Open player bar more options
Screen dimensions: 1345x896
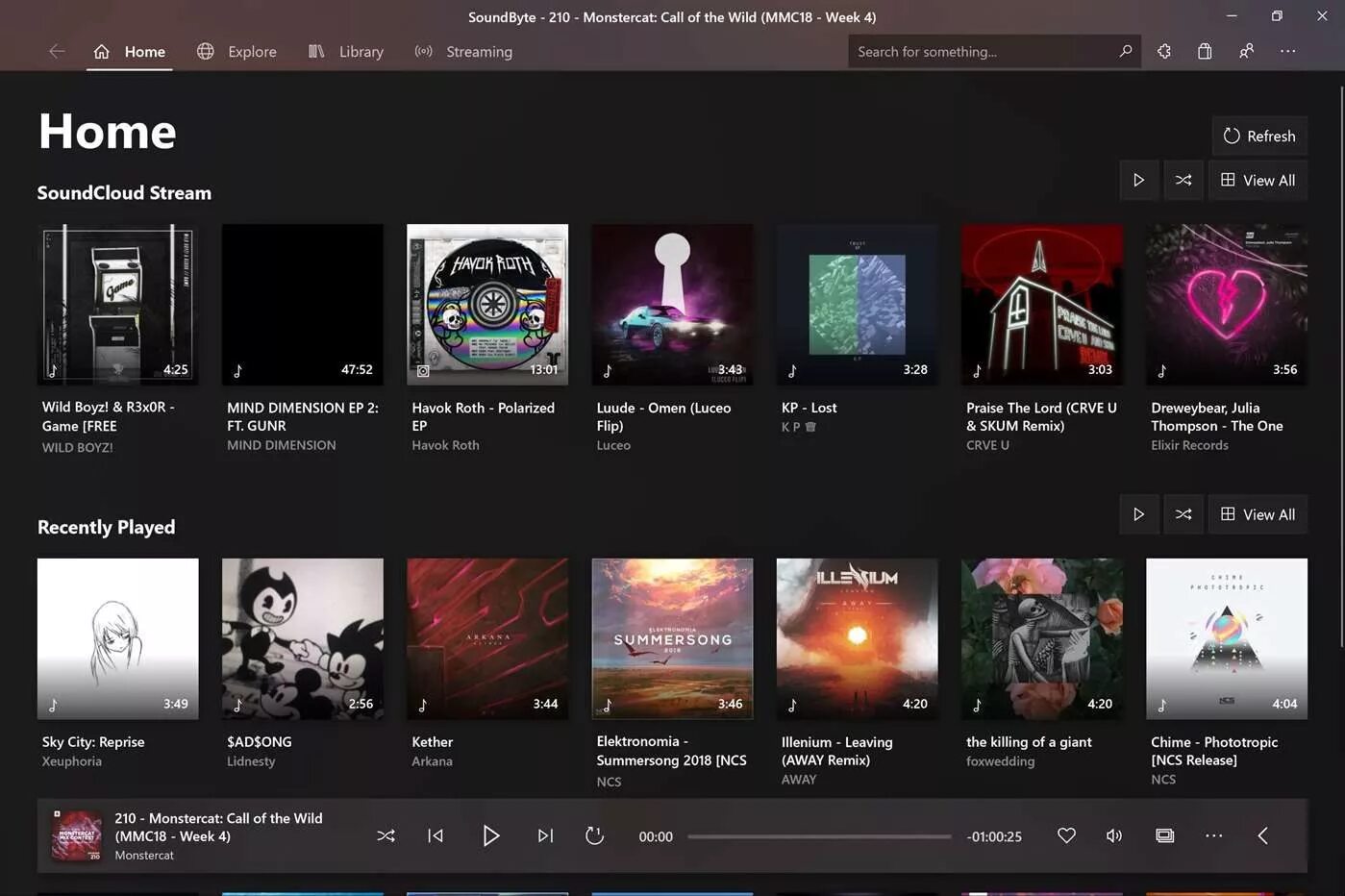(x=1214, y=835)
